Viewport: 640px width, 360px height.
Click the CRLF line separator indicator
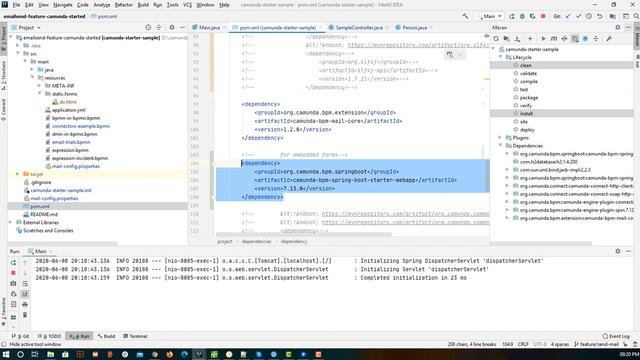coord(523,344)
